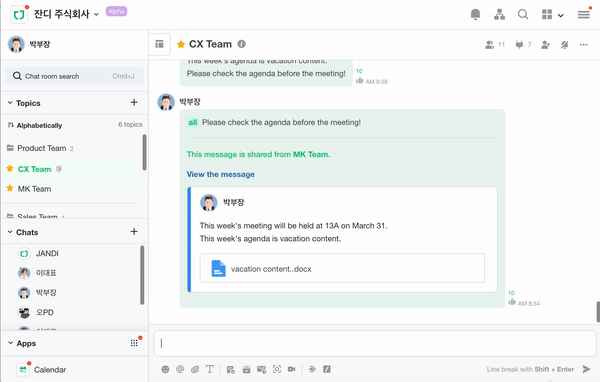Screen dimensions: 600x382
Task: Open the team name dropdown next to 잔디 주식회사
Action: (x=96, y=15)
